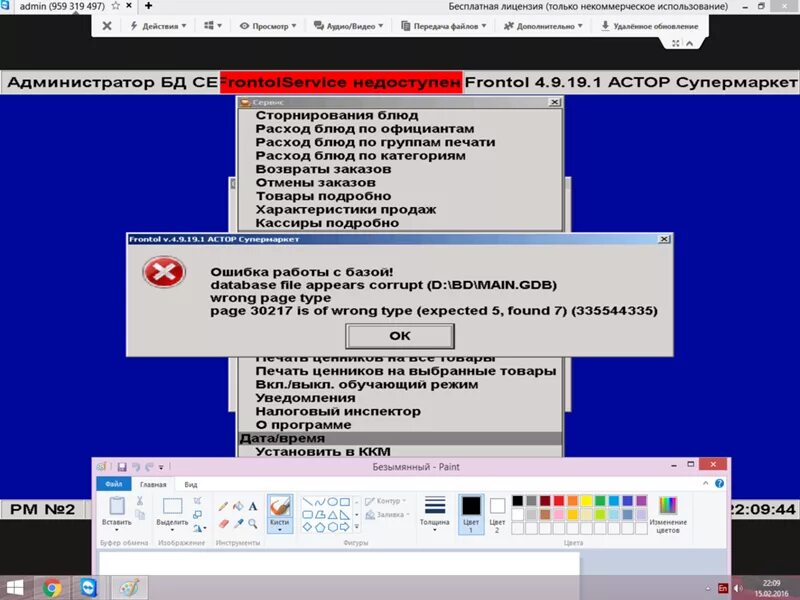Viewport: 800px width, 600px height.
Task: Open the Толщина line thickness dropdown
Action: pyautogui.click(x=435, y=514)
